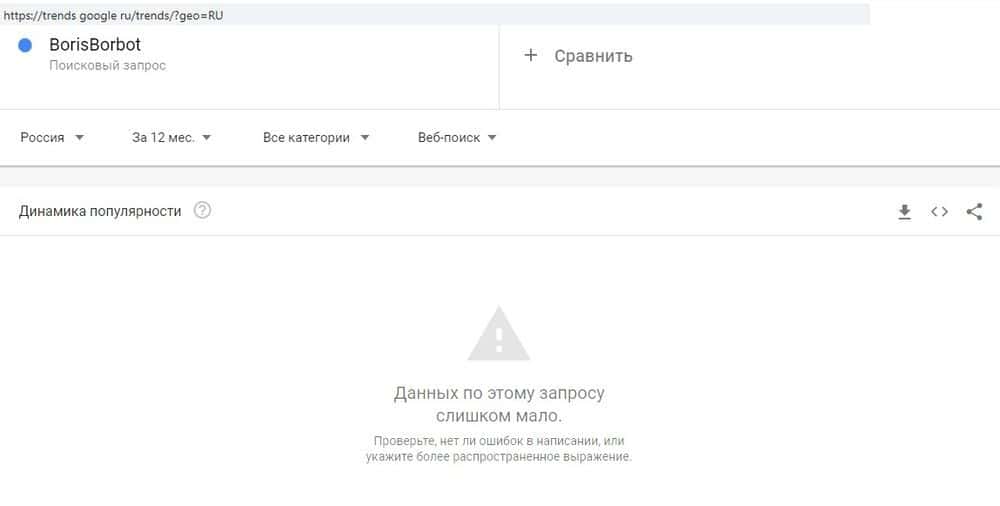Click the blue dot next to BorisBorbot
Screen dimensions: 1000x506
pyautogui.click(x=25, y=45)
